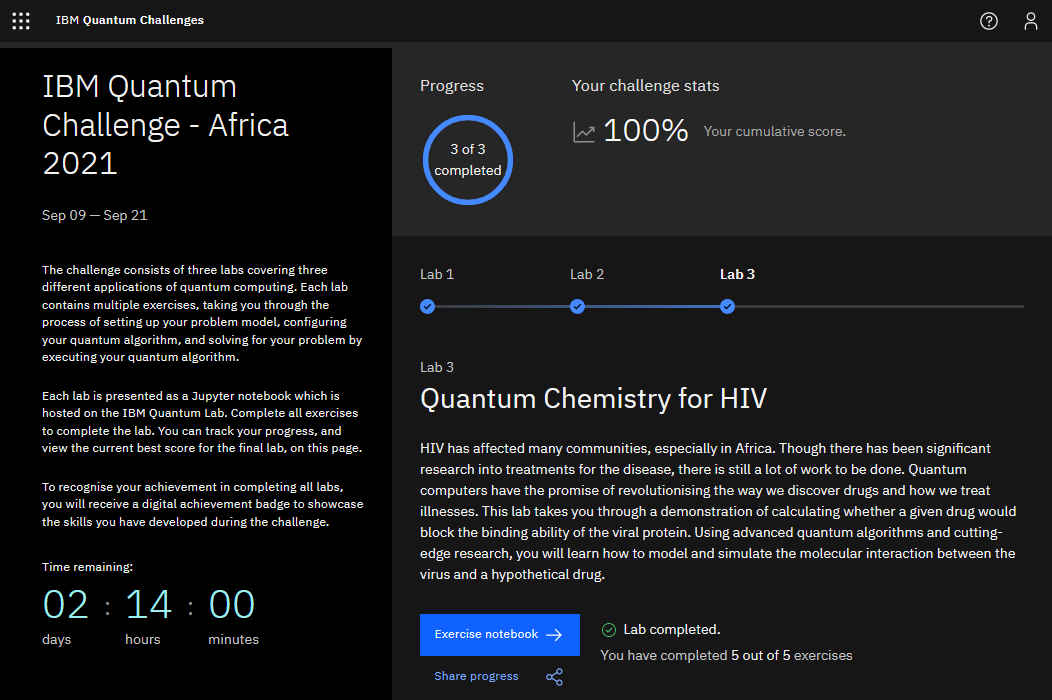The height and width of the screenshot is (700, 1052).
Task: Click the arrow on Exercise notebook button
Action: (x=554, y=635)
